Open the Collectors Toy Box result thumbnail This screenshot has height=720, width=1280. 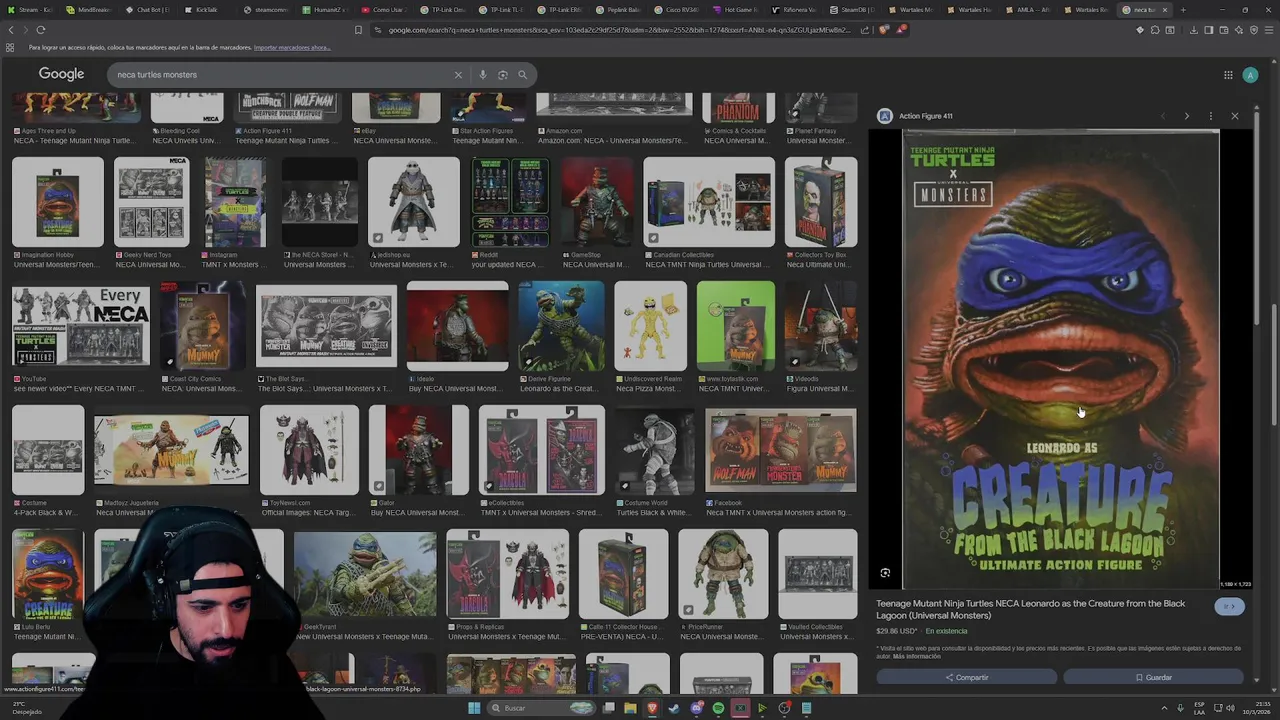tap(821, 202)
